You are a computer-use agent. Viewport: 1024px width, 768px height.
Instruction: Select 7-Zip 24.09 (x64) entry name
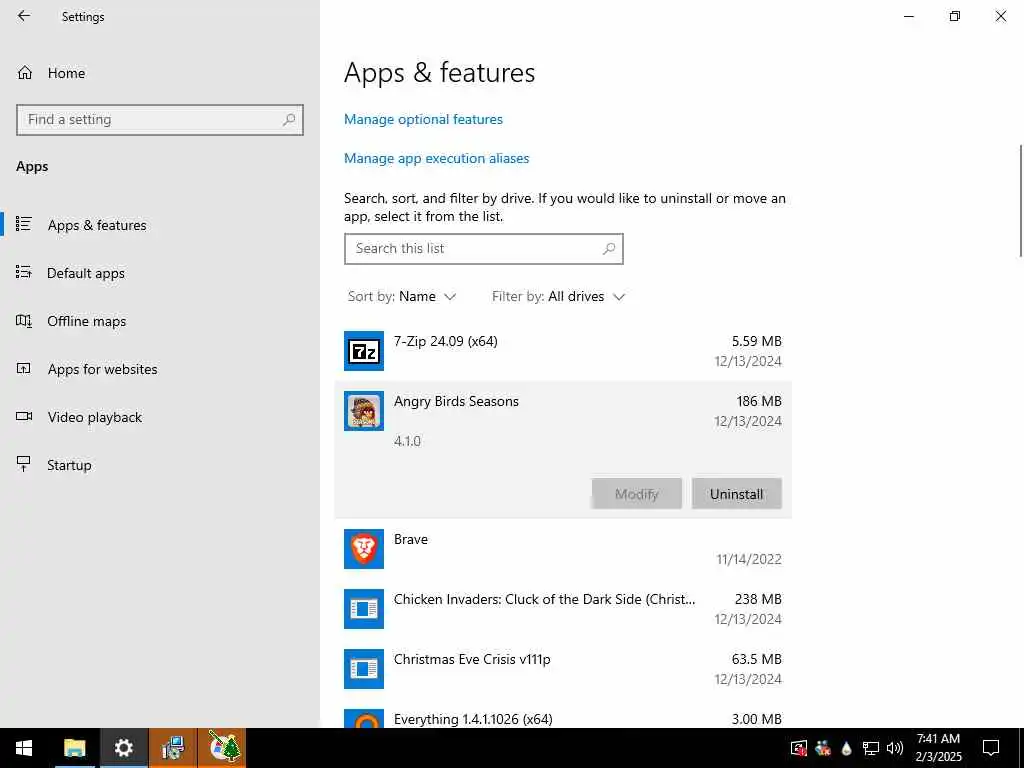tap(445, 342)
